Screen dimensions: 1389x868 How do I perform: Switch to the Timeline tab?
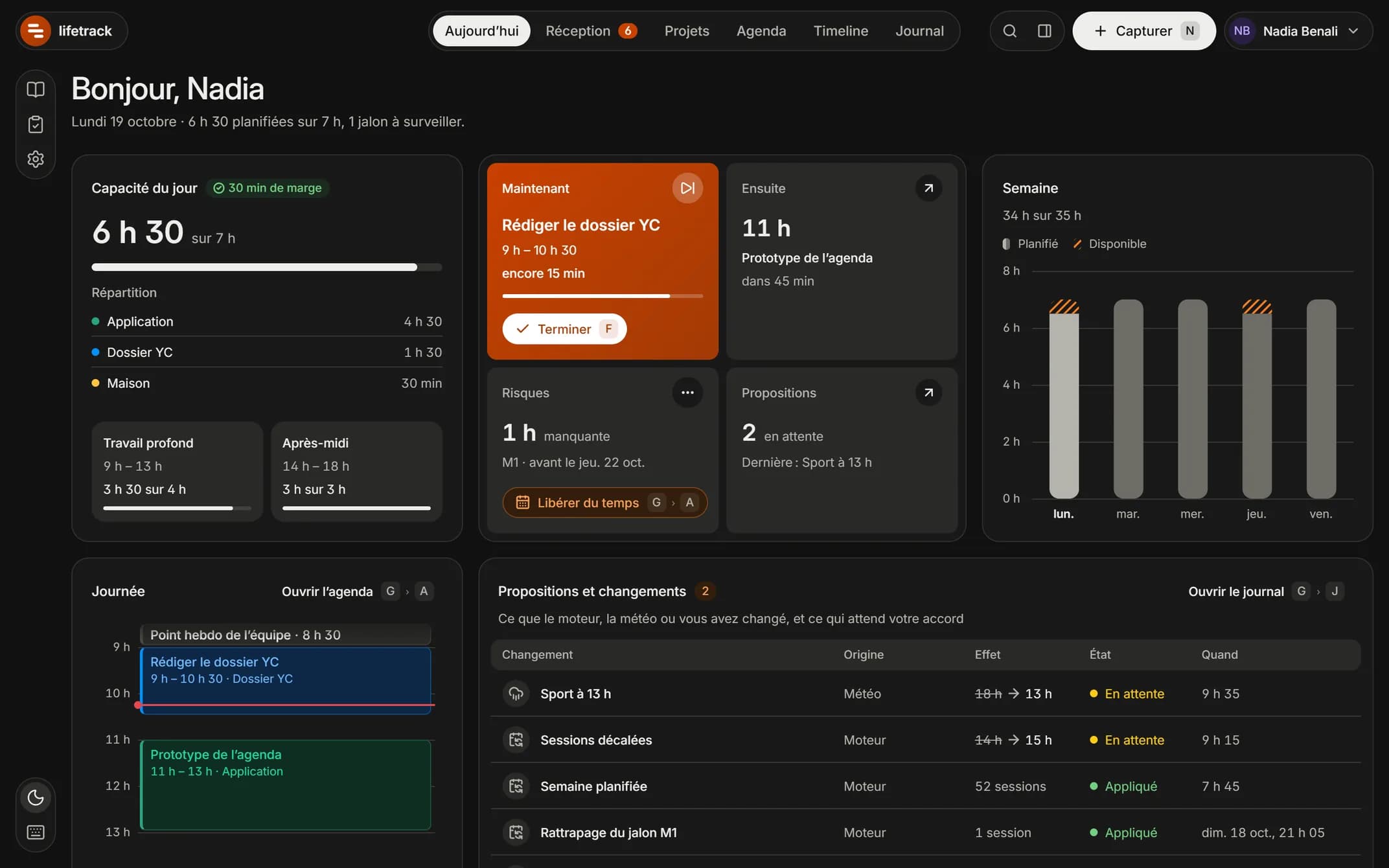(x=840, y=31)
